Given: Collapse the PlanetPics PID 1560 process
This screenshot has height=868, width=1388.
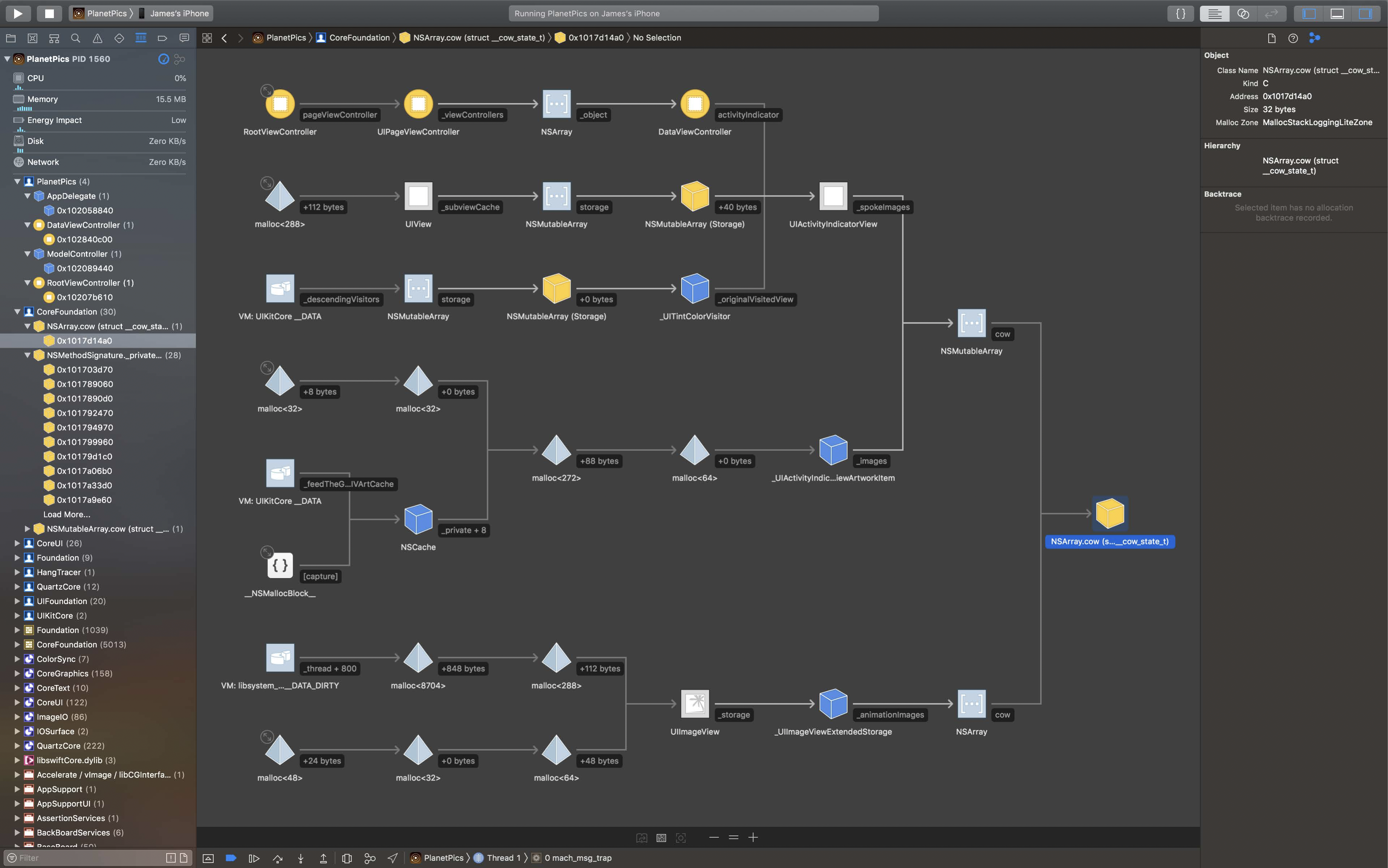Looking at the screenshot, I should (7, 59).
